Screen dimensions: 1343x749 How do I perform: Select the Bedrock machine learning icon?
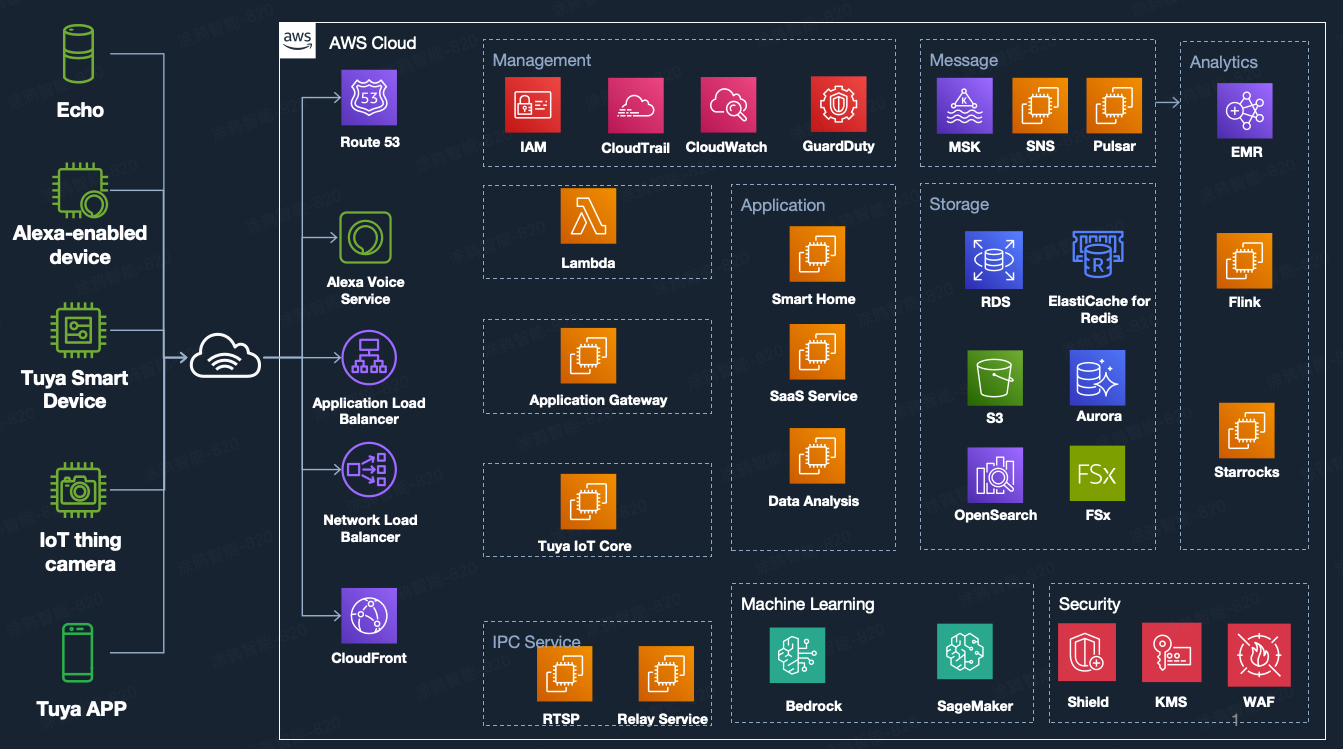(x=797, y=655)
